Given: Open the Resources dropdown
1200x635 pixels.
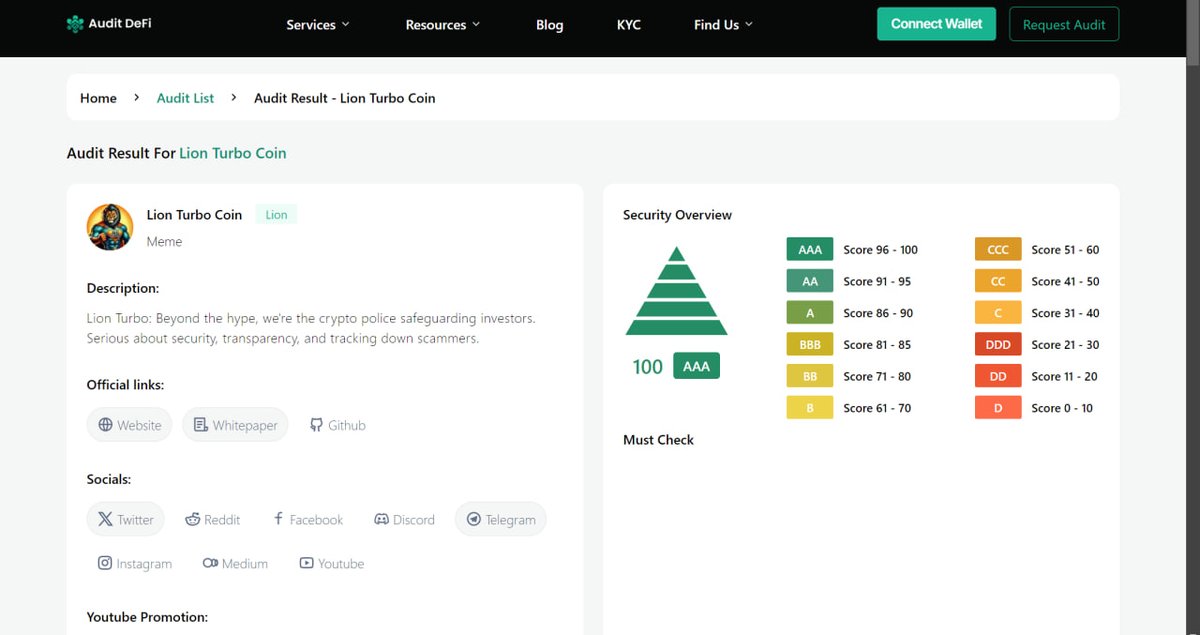Looking at the screenshot, I should (x=442, y=24).
